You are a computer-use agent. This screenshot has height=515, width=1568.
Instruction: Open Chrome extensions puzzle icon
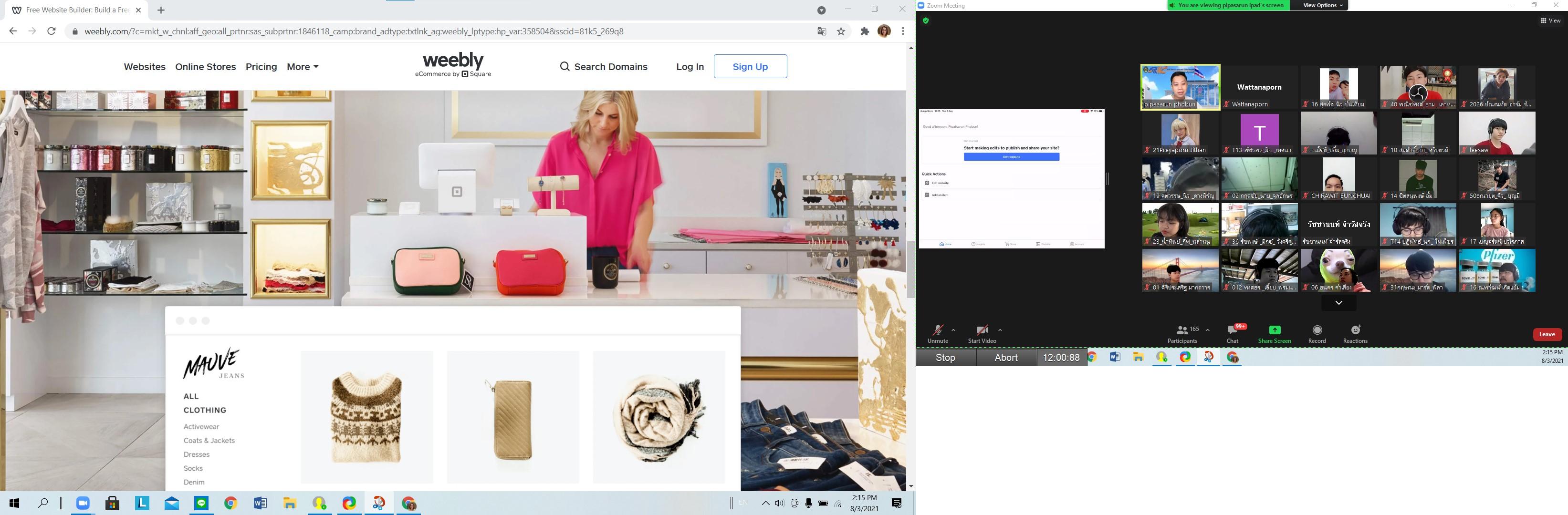click(864, 31)
